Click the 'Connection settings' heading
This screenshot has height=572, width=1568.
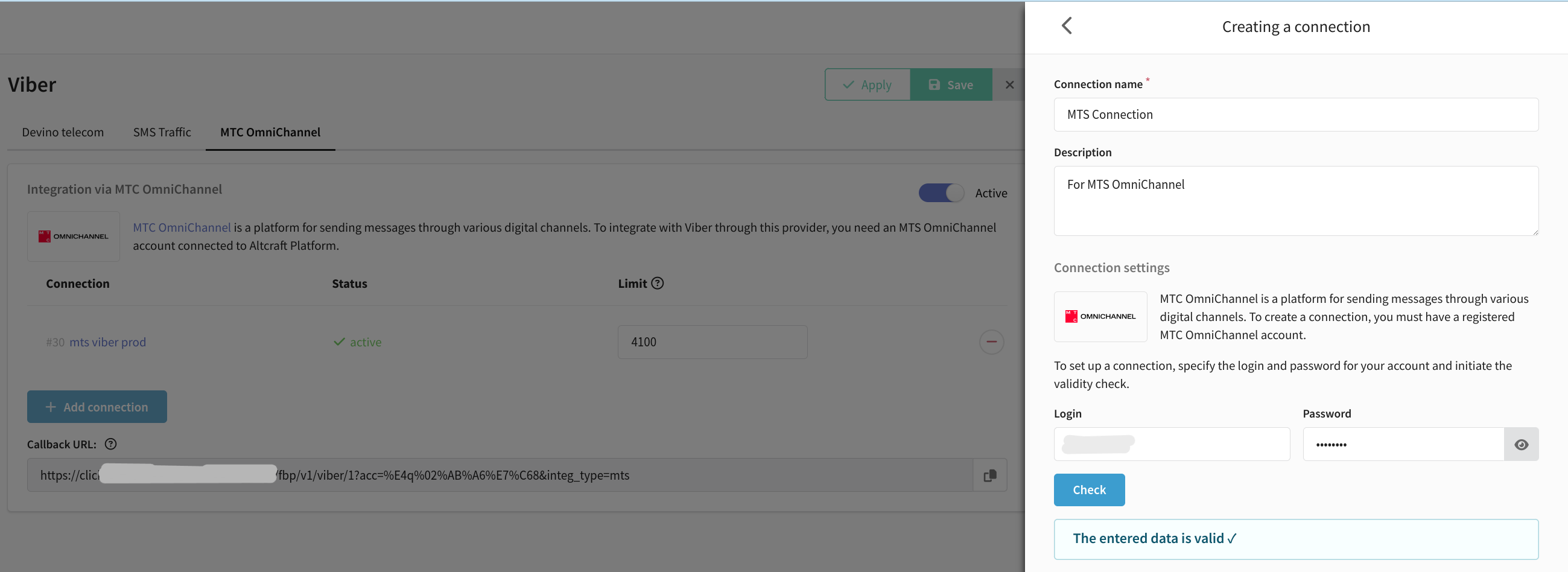tap(1111, 267)
